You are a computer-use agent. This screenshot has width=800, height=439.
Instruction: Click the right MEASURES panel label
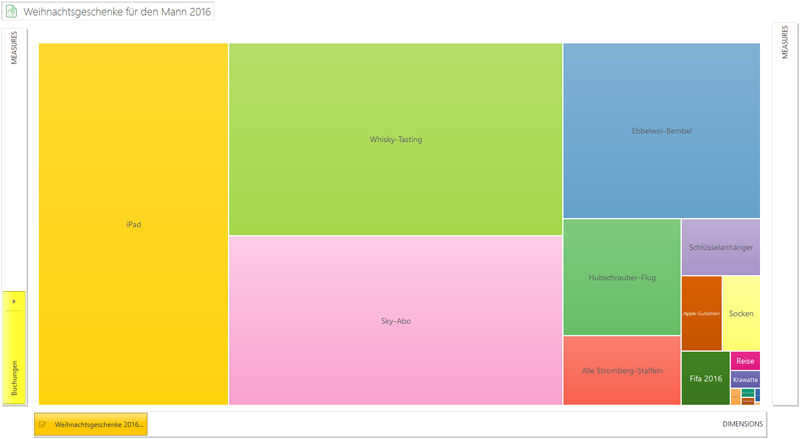click(x=785, y=42)
